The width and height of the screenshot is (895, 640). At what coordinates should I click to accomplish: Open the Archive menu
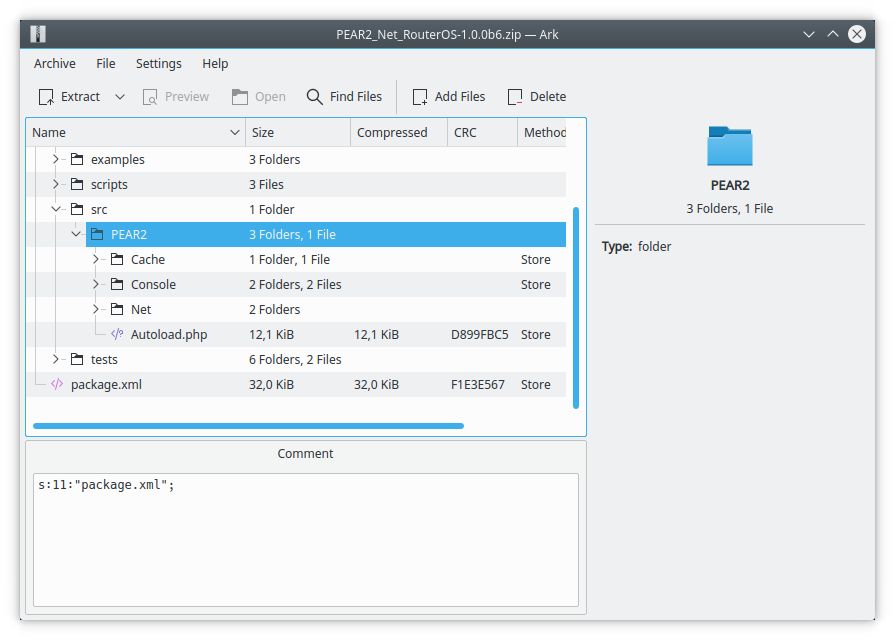coord(54,63)
